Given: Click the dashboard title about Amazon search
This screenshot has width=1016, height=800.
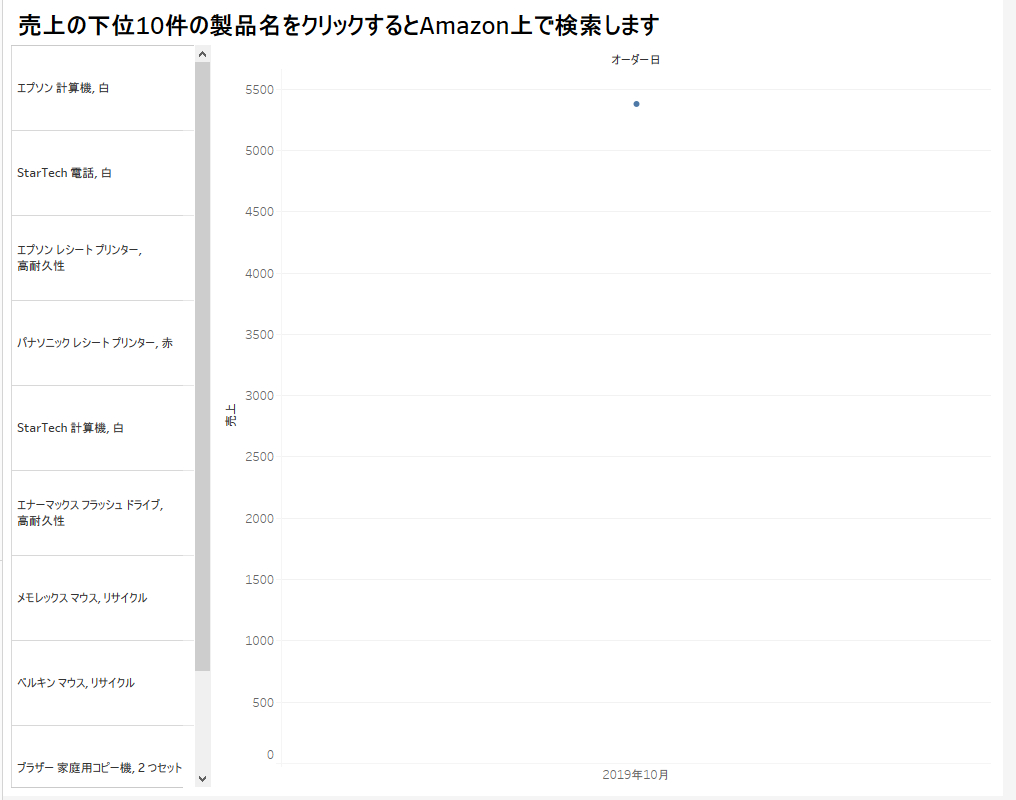Looking at the screenshot, I should coord(339,26).
